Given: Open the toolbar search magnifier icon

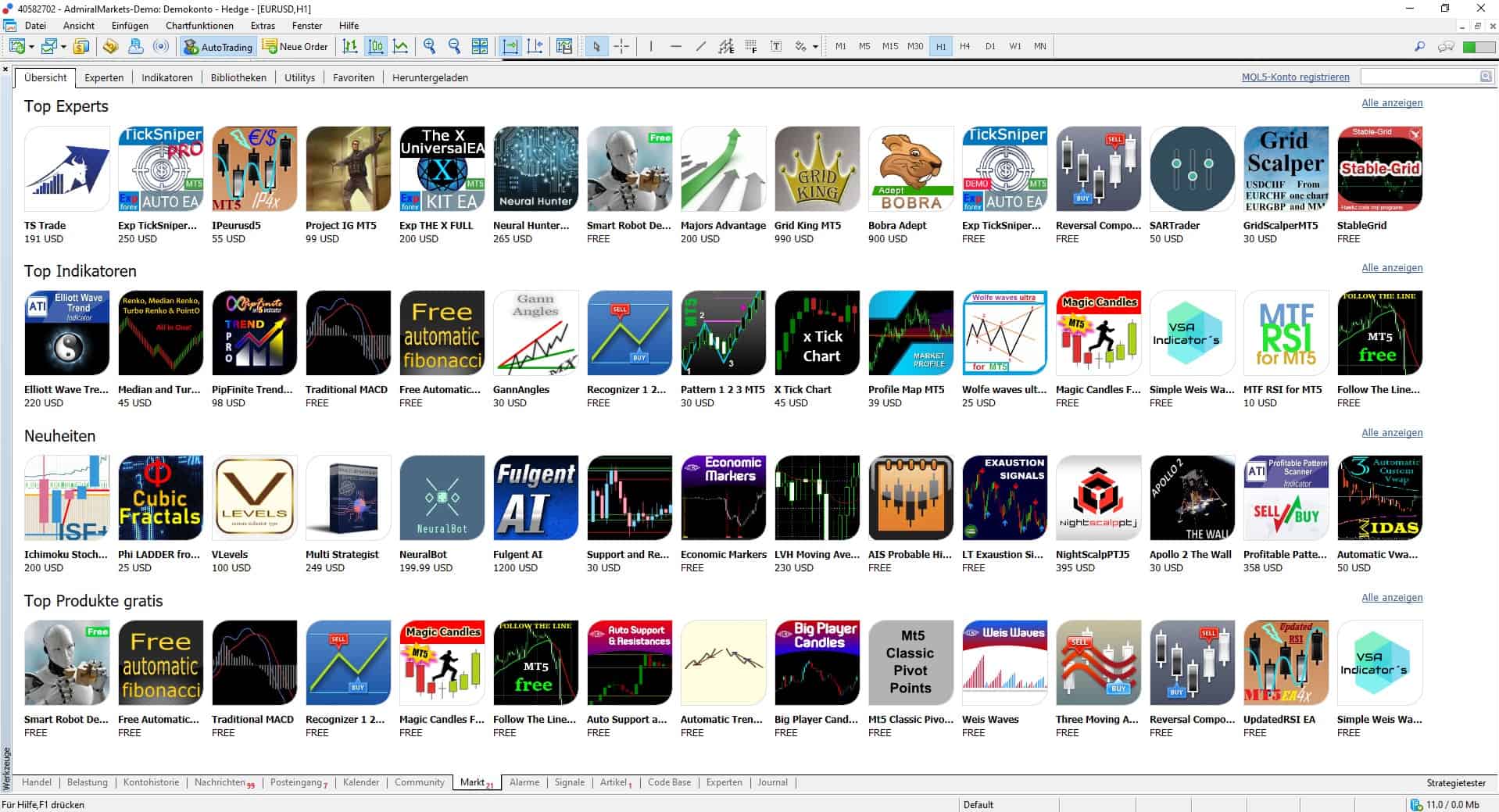Looking at the screenshot, I should tap(1419, 47).
